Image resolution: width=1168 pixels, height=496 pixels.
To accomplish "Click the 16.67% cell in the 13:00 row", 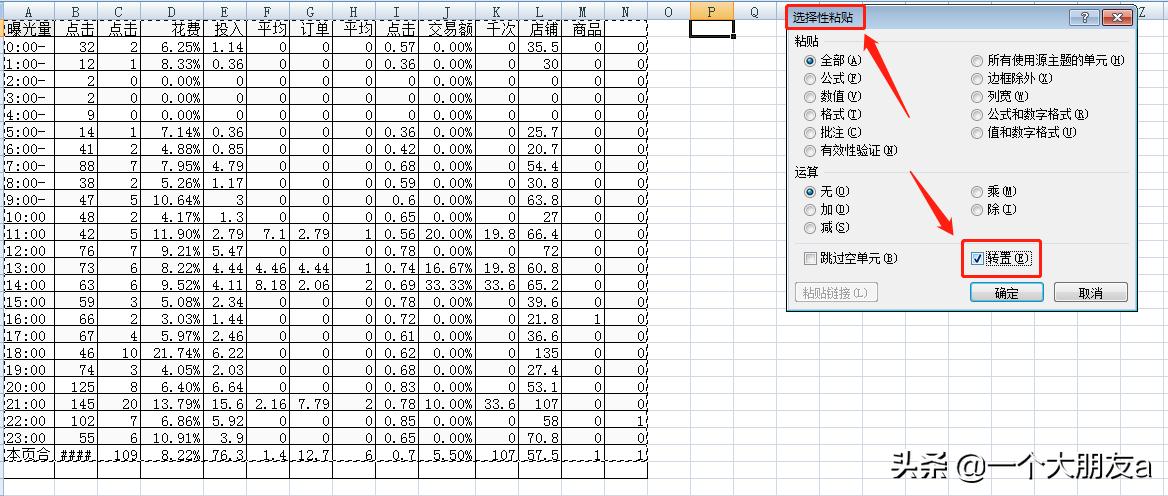I will [447, 268].
